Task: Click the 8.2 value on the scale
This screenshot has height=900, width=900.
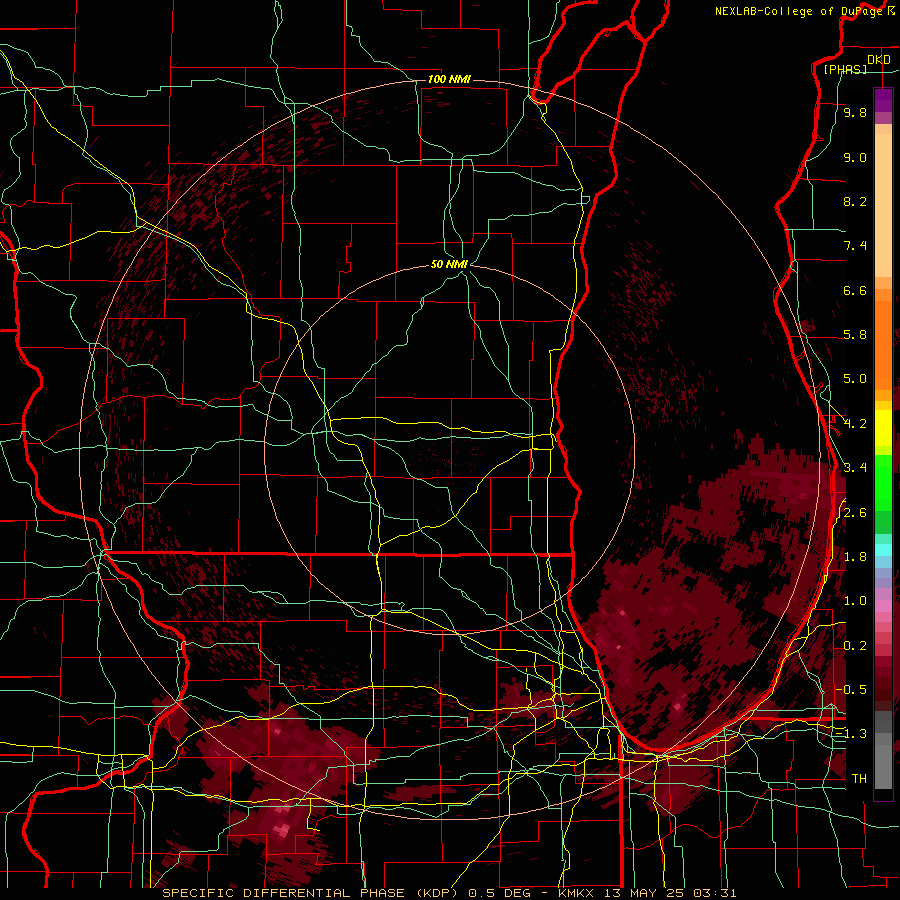Action: click(x=855, y=201)
